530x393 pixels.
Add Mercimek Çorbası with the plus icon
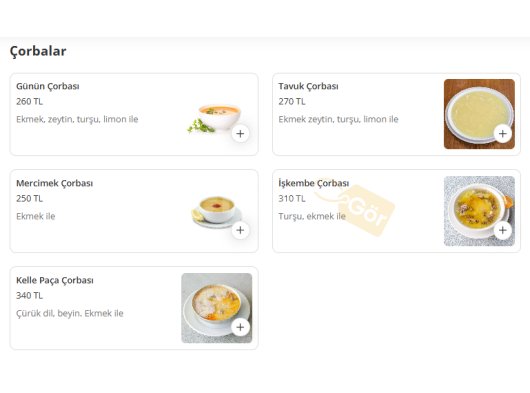(240, 230)
